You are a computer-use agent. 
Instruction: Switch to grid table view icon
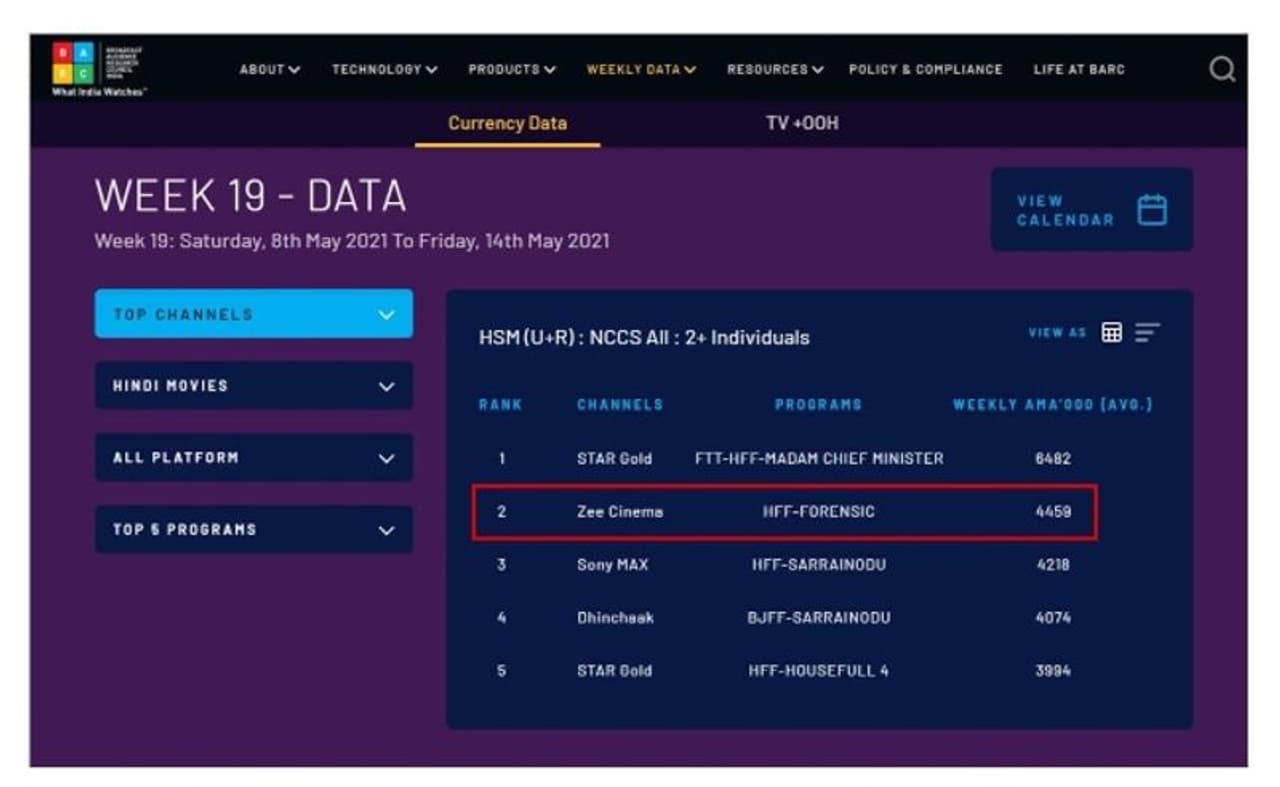point(1111,333)
